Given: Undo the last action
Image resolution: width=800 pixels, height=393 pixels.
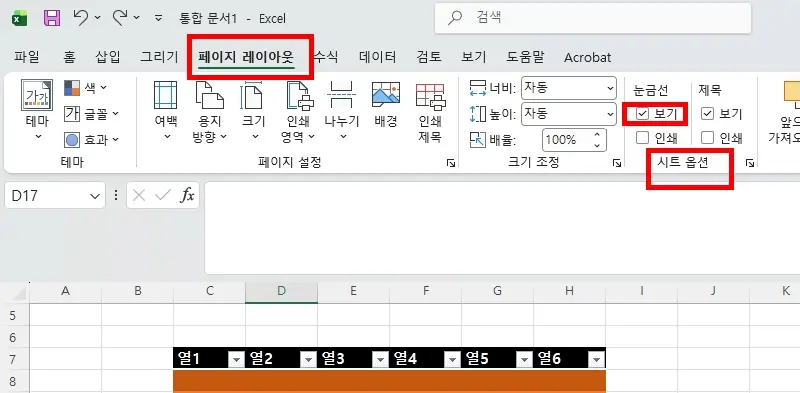Looking at the screenshot, I should coord(82,18).
